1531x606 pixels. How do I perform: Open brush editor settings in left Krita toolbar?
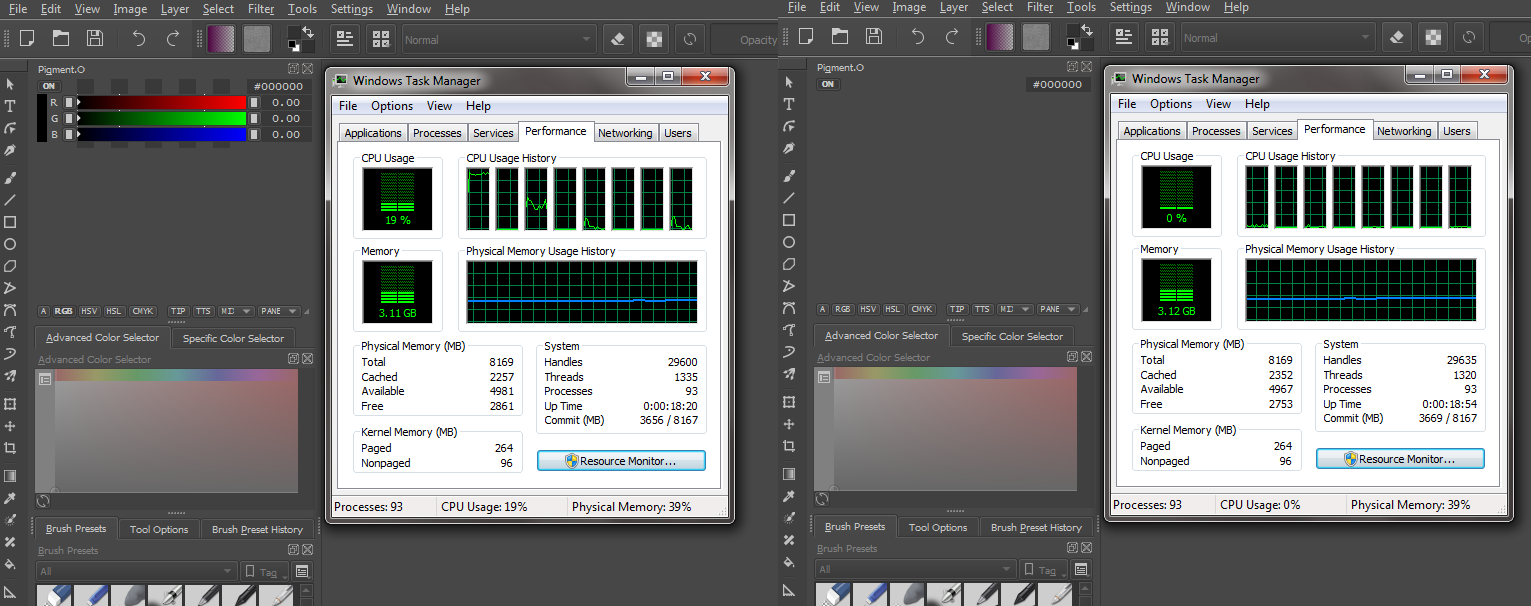(x=346, y=39)
